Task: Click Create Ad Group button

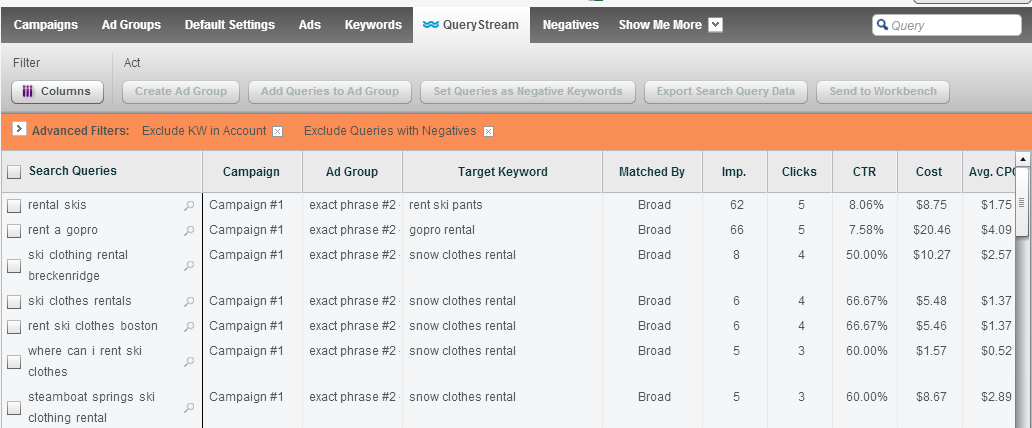Action: tap(181, 92)
